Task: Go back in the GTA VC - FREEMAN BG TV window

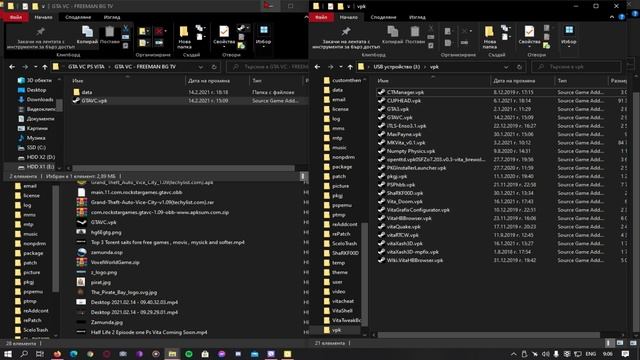Action: coord(12,67)
